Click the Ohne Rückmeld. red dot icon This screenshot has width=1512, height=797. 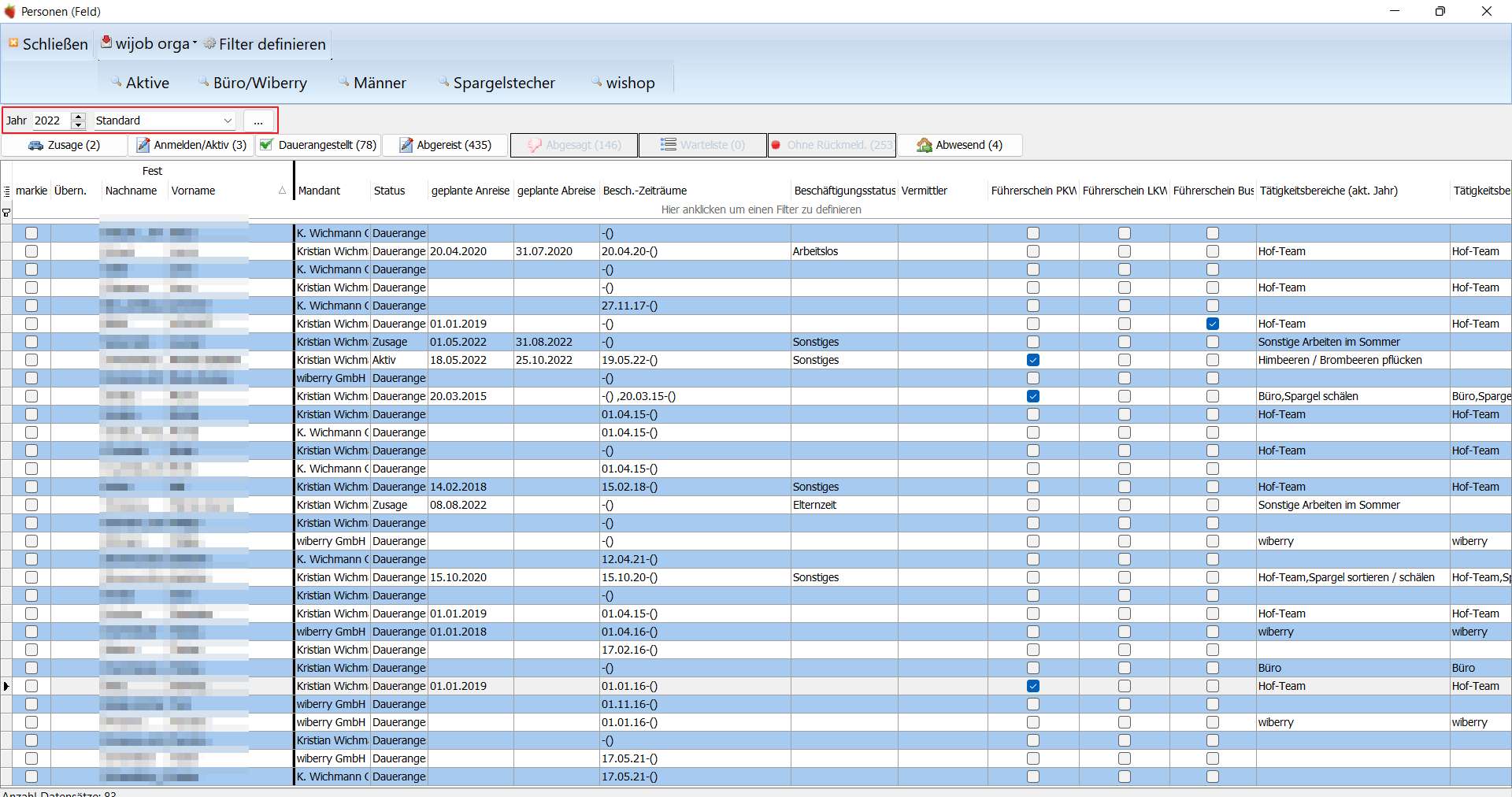[776, 145]
